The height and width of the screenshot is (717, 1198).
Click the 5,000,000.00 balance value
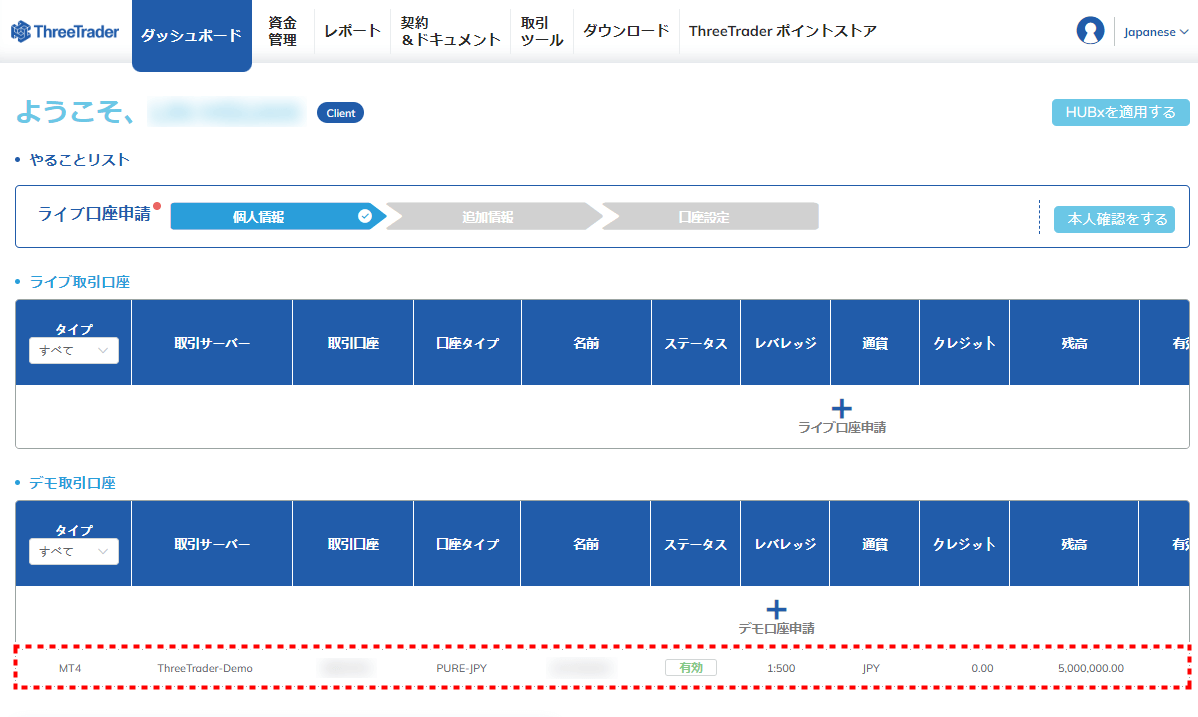[1091, 668]
